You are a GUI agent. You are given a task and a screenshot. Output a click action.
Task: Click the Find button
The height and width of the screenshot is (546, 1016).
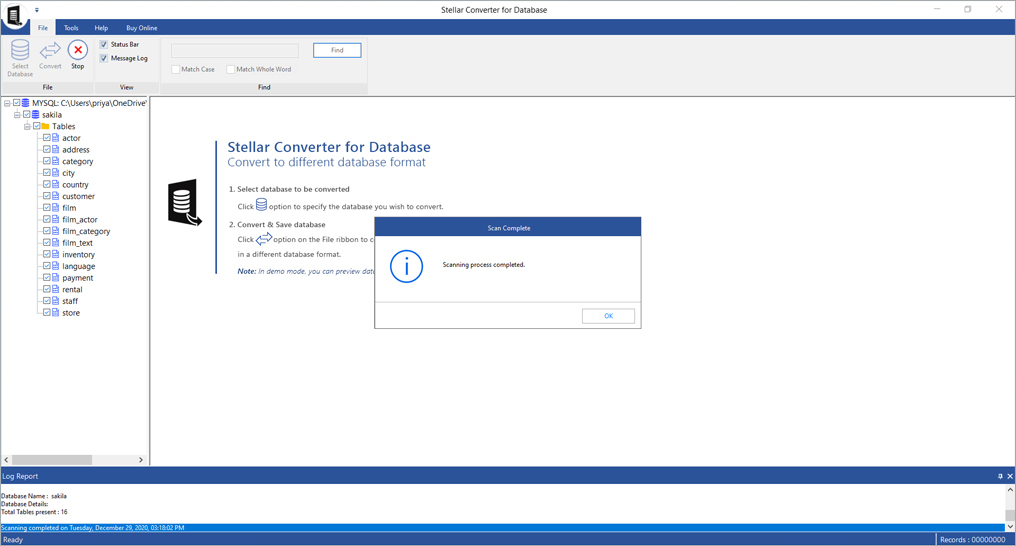click(x=337, y=50)
